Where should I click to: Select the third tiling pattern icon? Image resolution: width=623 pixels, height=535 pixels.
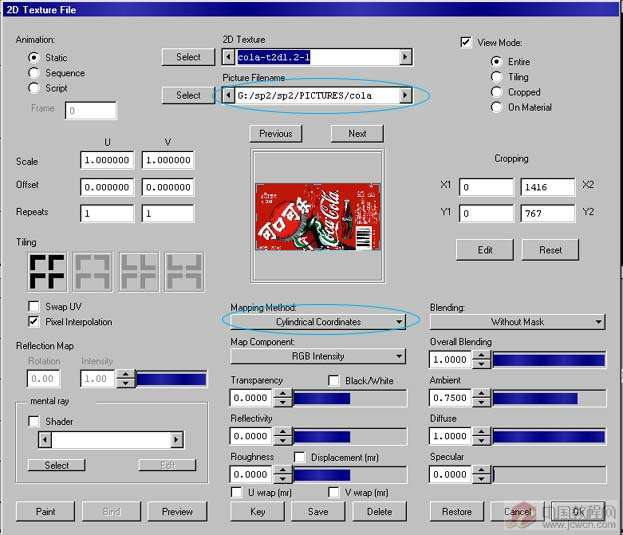coord(139,272)
